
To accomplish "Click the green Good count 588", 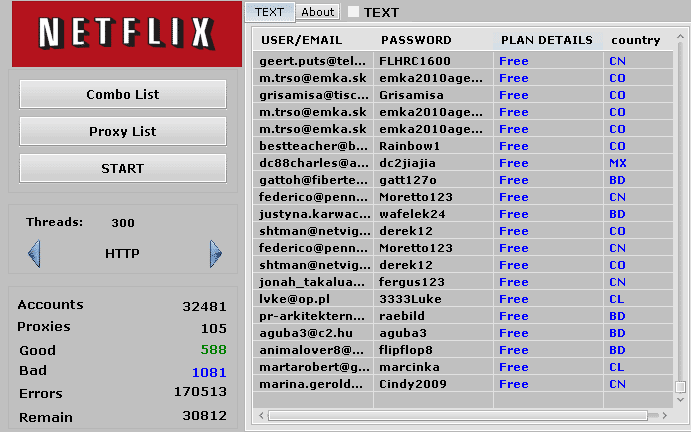I will tap(214, 350).
